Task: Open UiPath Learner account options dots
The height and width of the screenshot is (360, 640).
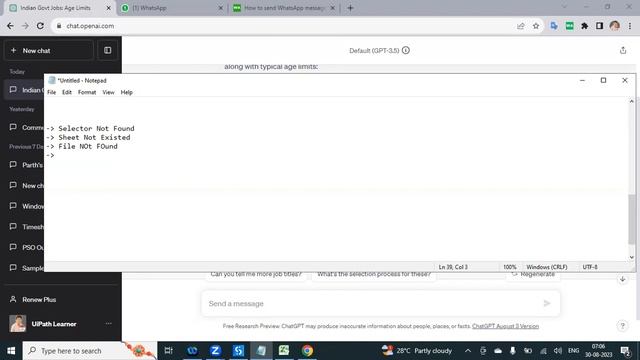Action: 108,324
